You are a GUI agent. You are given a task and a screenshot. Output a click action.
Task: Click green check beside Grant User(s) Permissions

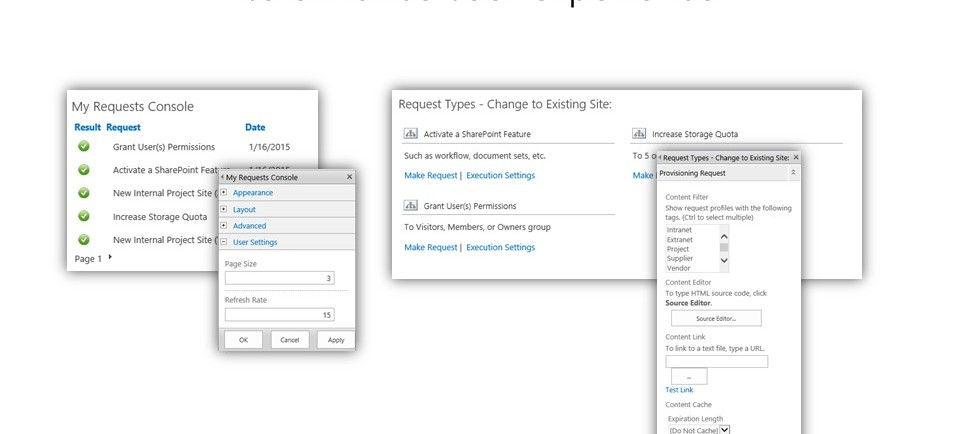[84, 147]
